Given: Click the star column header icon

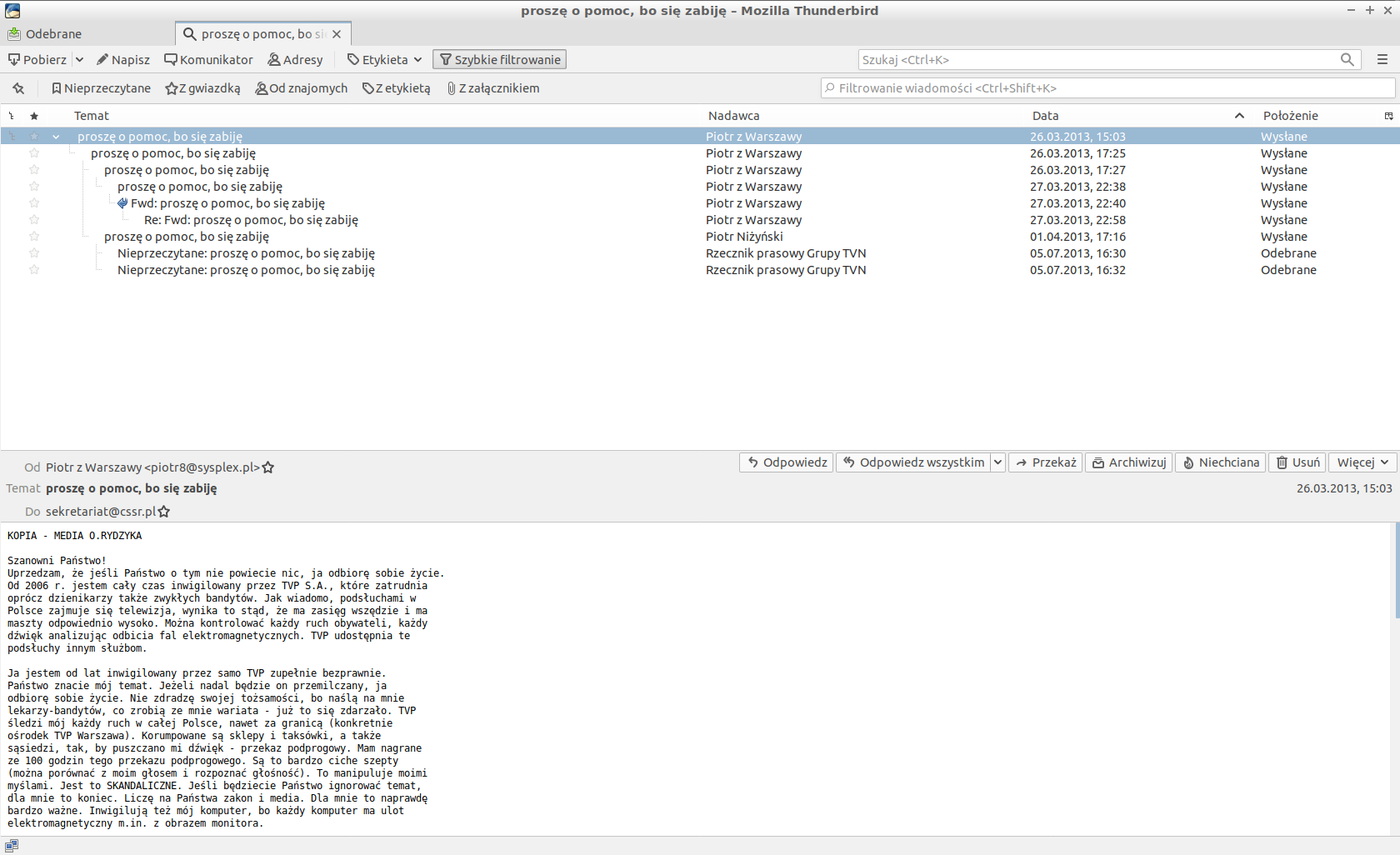Looking at the screenshot, I should pyautogui.click(x=34, y=116).
